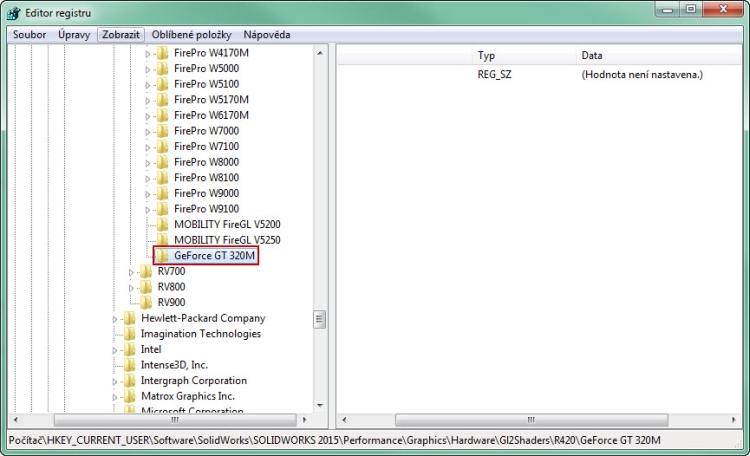
Task: Click the FirePro W5000 folder icon
Action: point(163,68)
